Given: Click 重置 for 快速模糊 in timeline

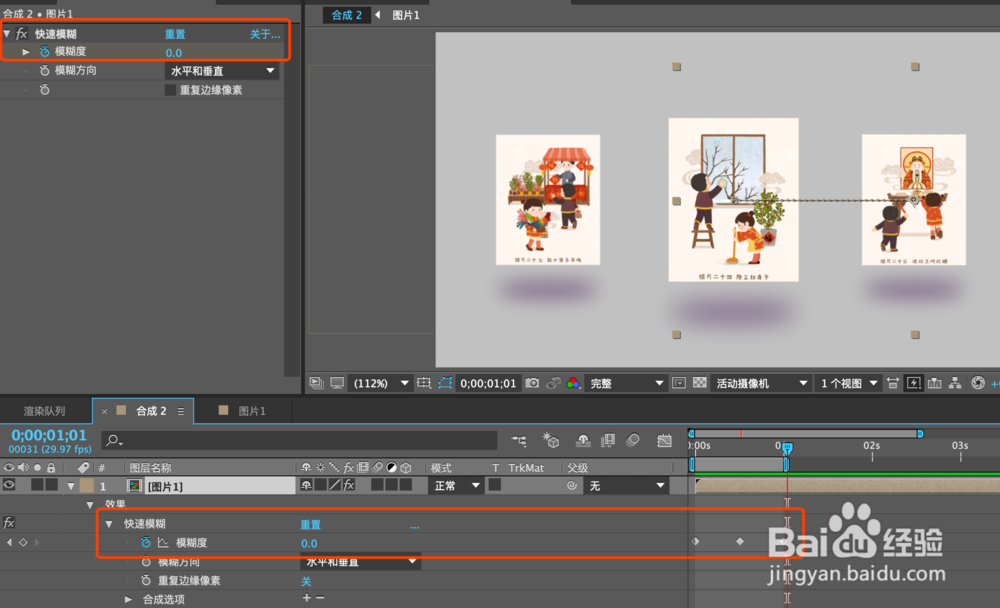Looking at the screenshot, I should coord(311,524).
